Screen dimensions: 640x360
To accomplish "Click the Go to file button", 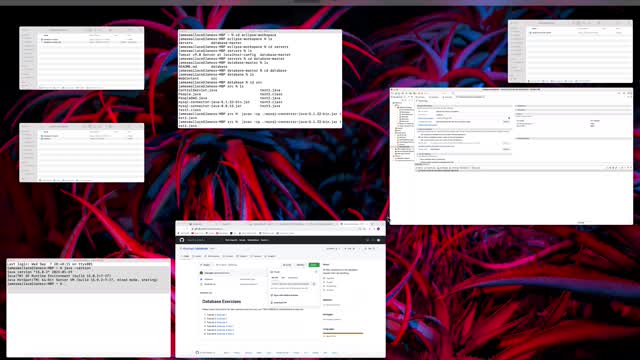I will pyautogui.click(x=287, y=265).
